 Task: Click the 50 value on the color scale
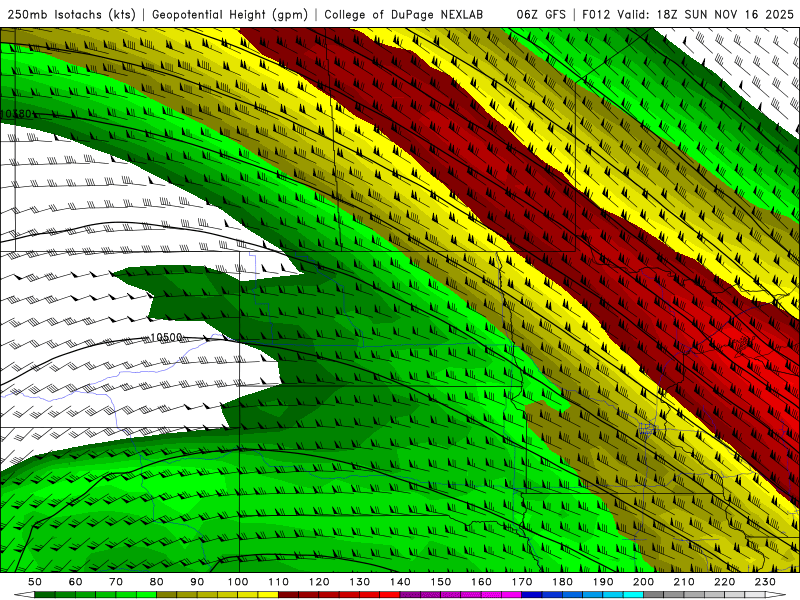[35, 582]
